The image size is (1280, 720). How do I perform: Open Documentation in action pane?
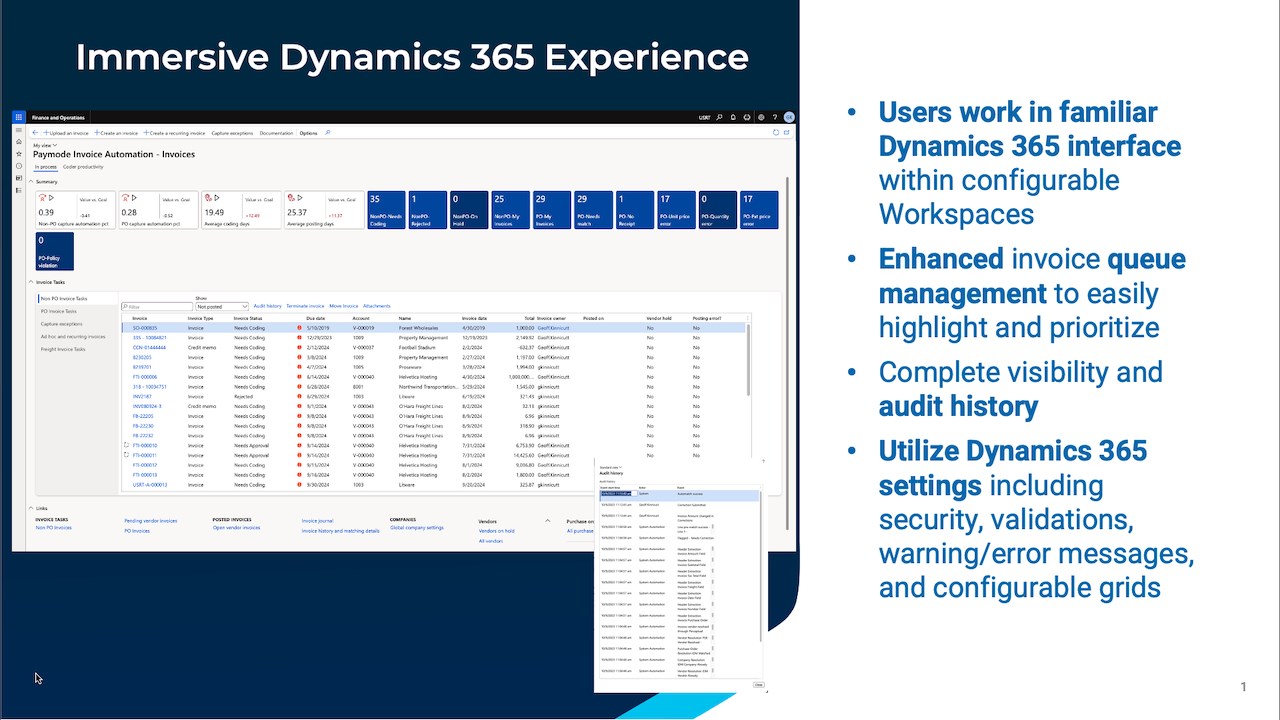pos(276,133)
